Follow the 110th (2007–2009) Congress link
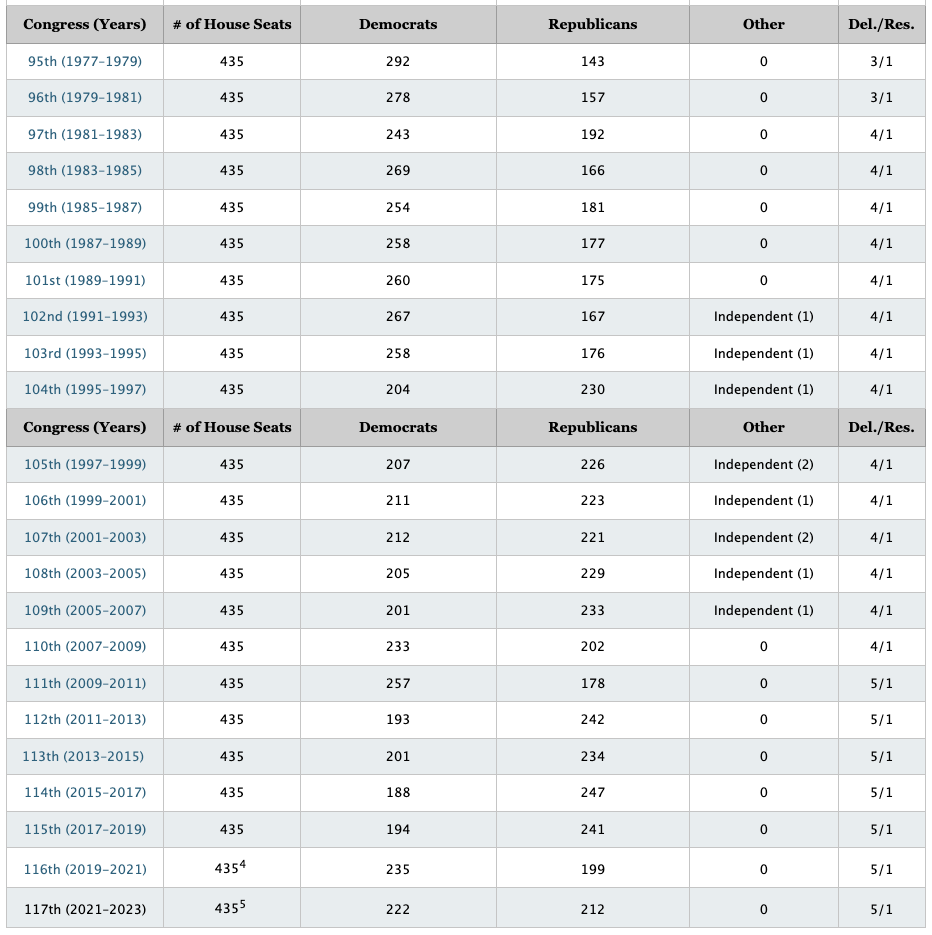 (x=85, y=647)
